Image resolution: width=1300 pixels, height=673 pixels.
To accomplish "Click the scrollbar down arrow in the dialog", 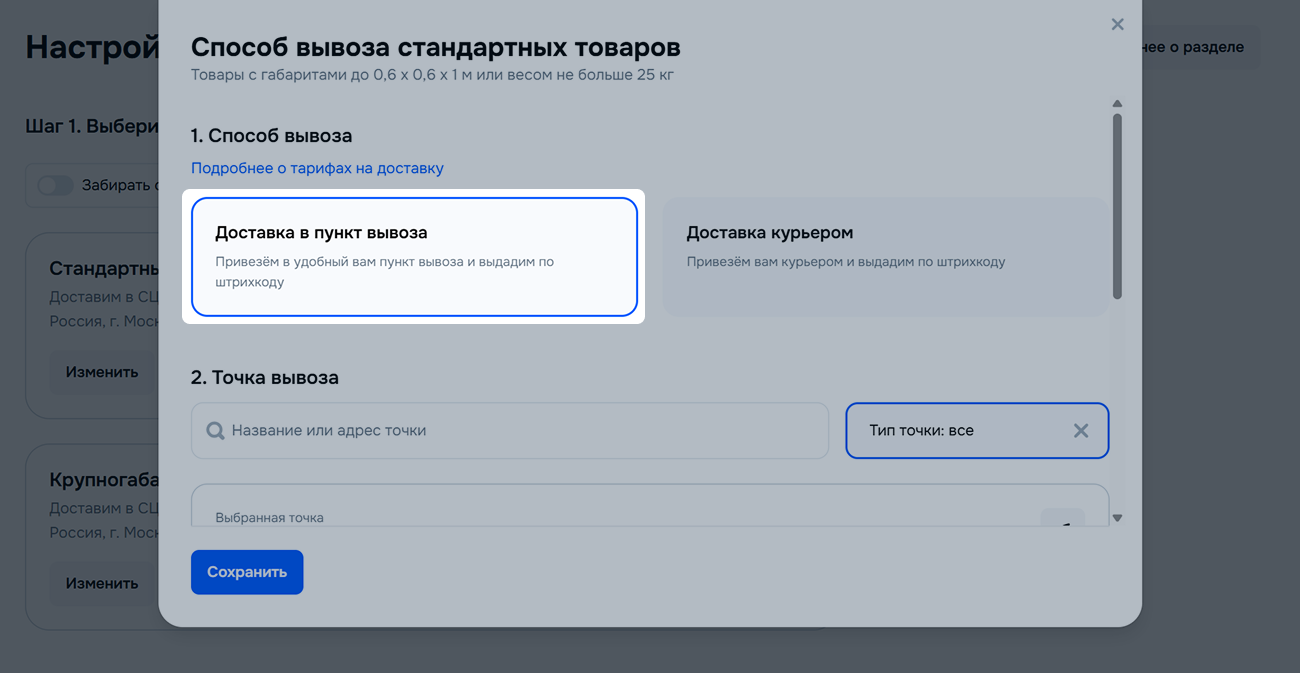I will (x=1117, y=518).
